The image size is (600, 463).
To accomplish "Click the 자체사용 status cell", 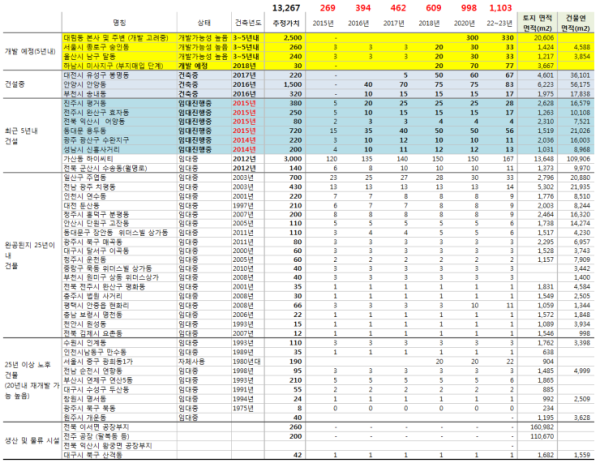I will point(192,361).
